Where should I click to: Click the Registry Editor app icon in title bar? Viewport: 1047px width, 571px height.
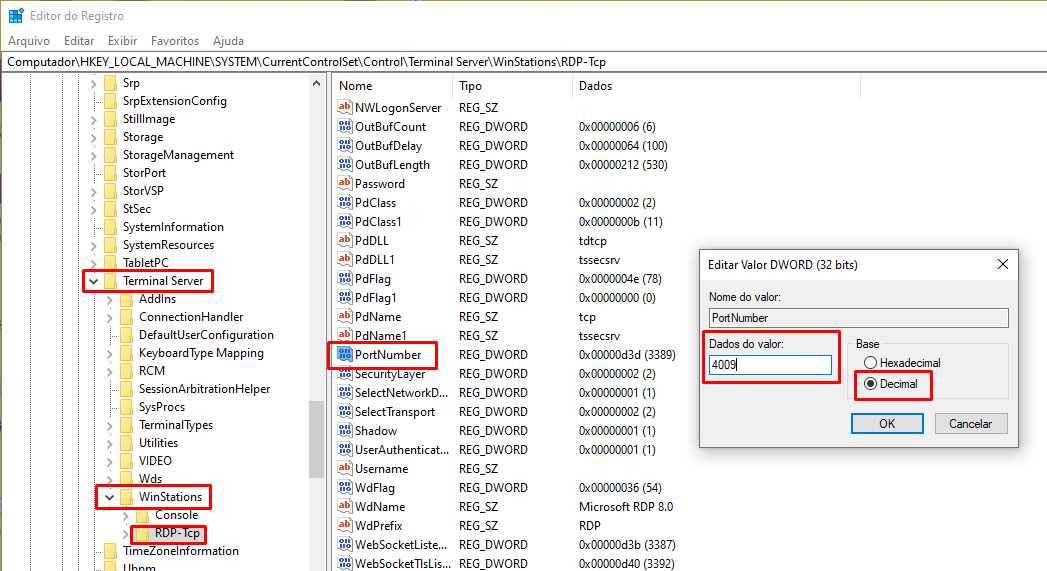point(16,15)
